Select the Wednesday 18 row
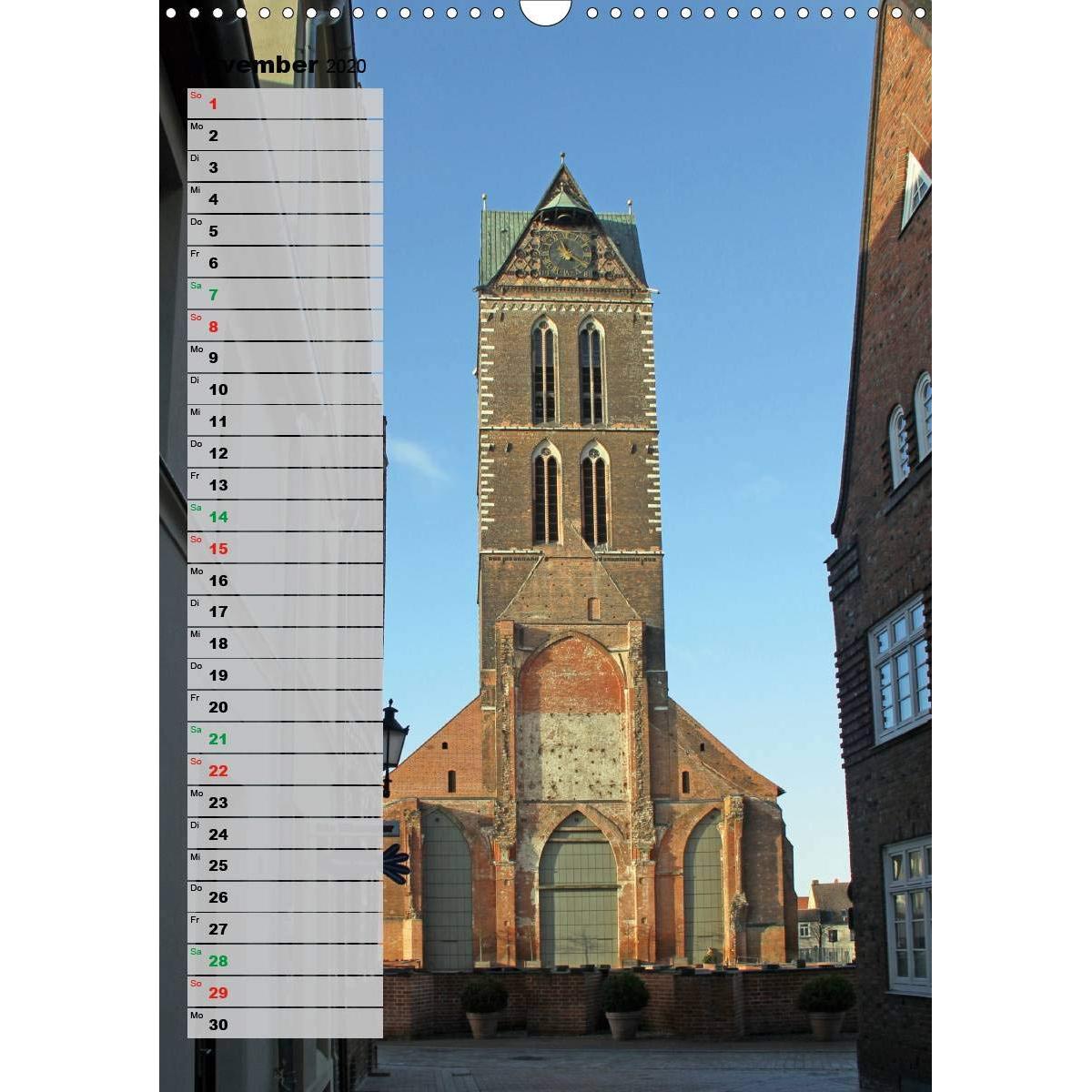This screenshot has height=1092, width=1092. (x=285, y=643)
